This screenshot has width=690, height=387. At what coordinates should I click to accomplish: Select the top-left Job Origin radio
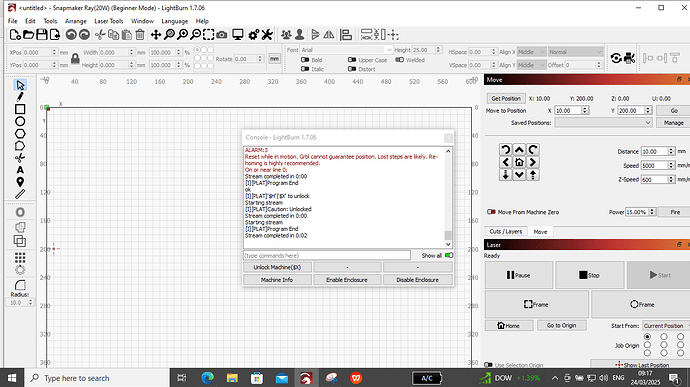tap(647, 337)
